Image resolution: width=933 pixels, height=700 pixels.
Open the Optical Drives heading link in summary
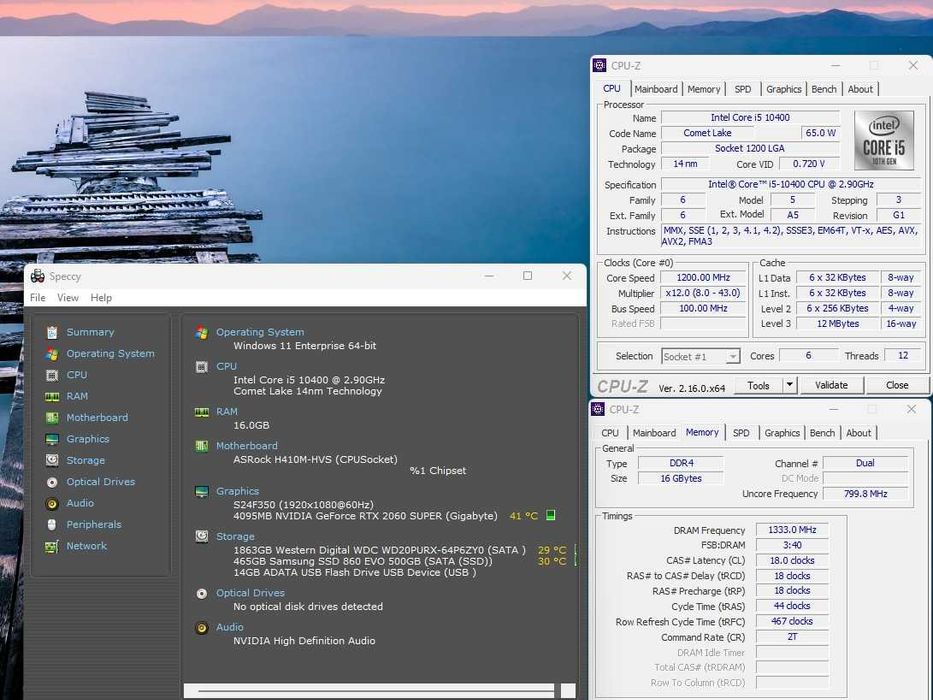(x=251, y=593)
